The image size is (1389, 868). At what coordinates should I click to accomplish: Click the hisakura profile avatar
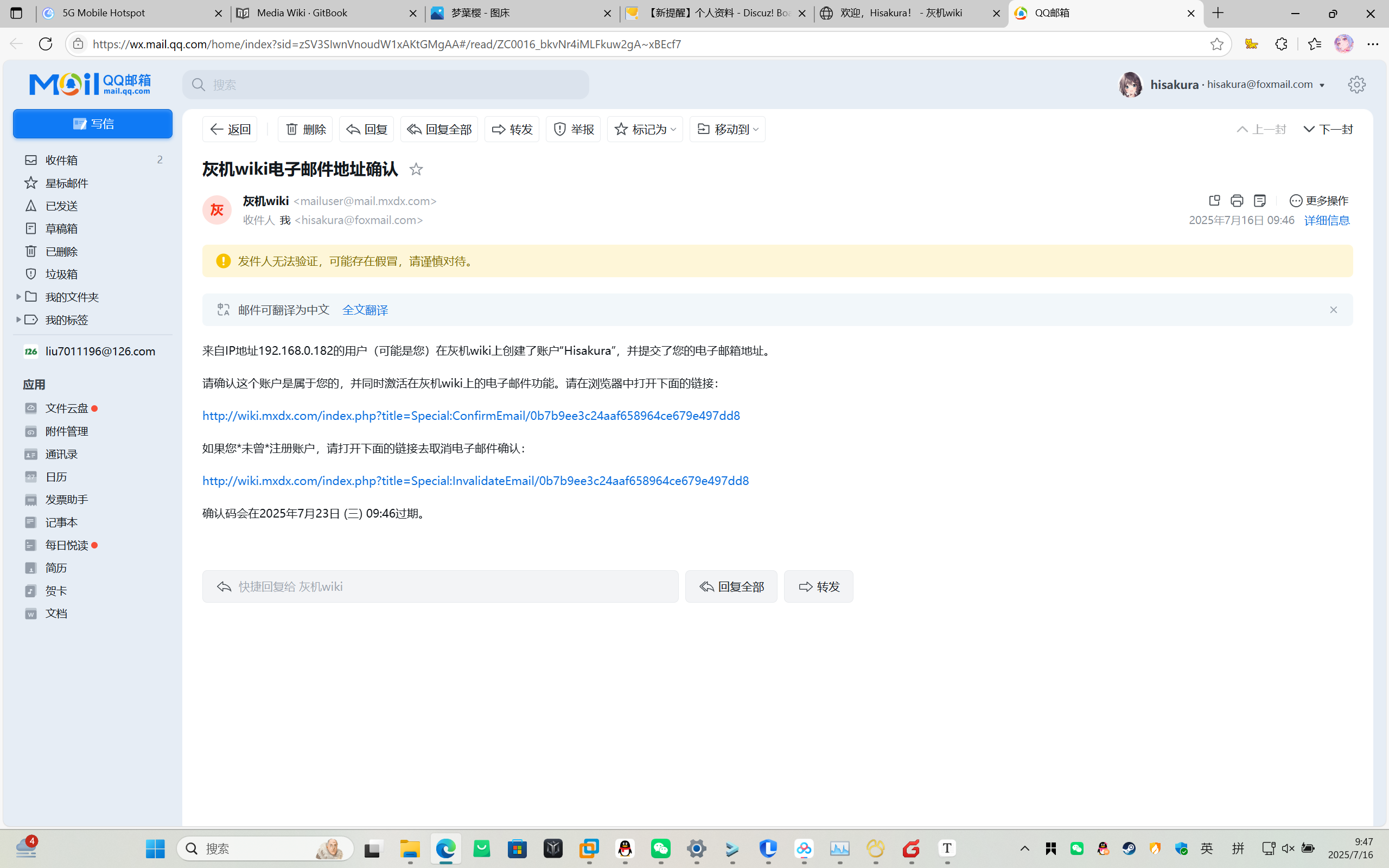1131,85
